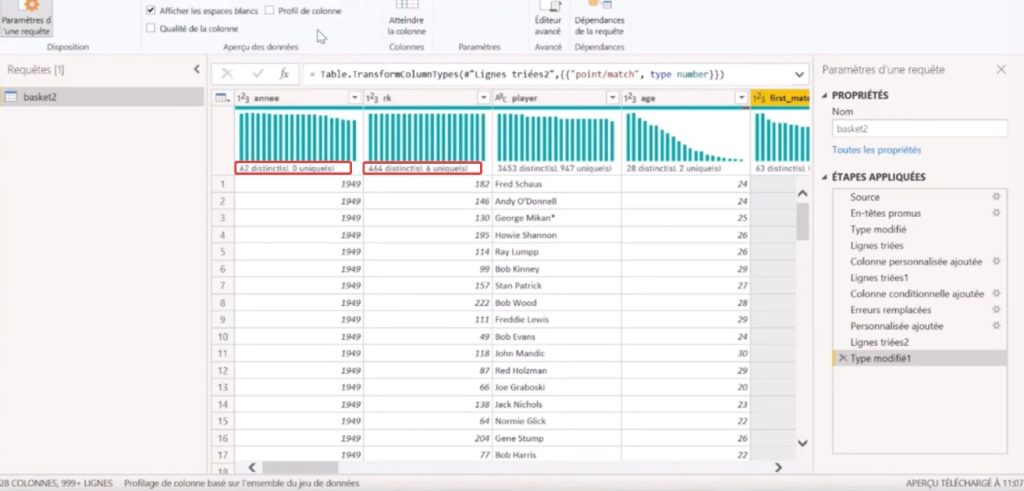Select cell 'George Mikan*'
1024x491 pixels.
[556, 217]
